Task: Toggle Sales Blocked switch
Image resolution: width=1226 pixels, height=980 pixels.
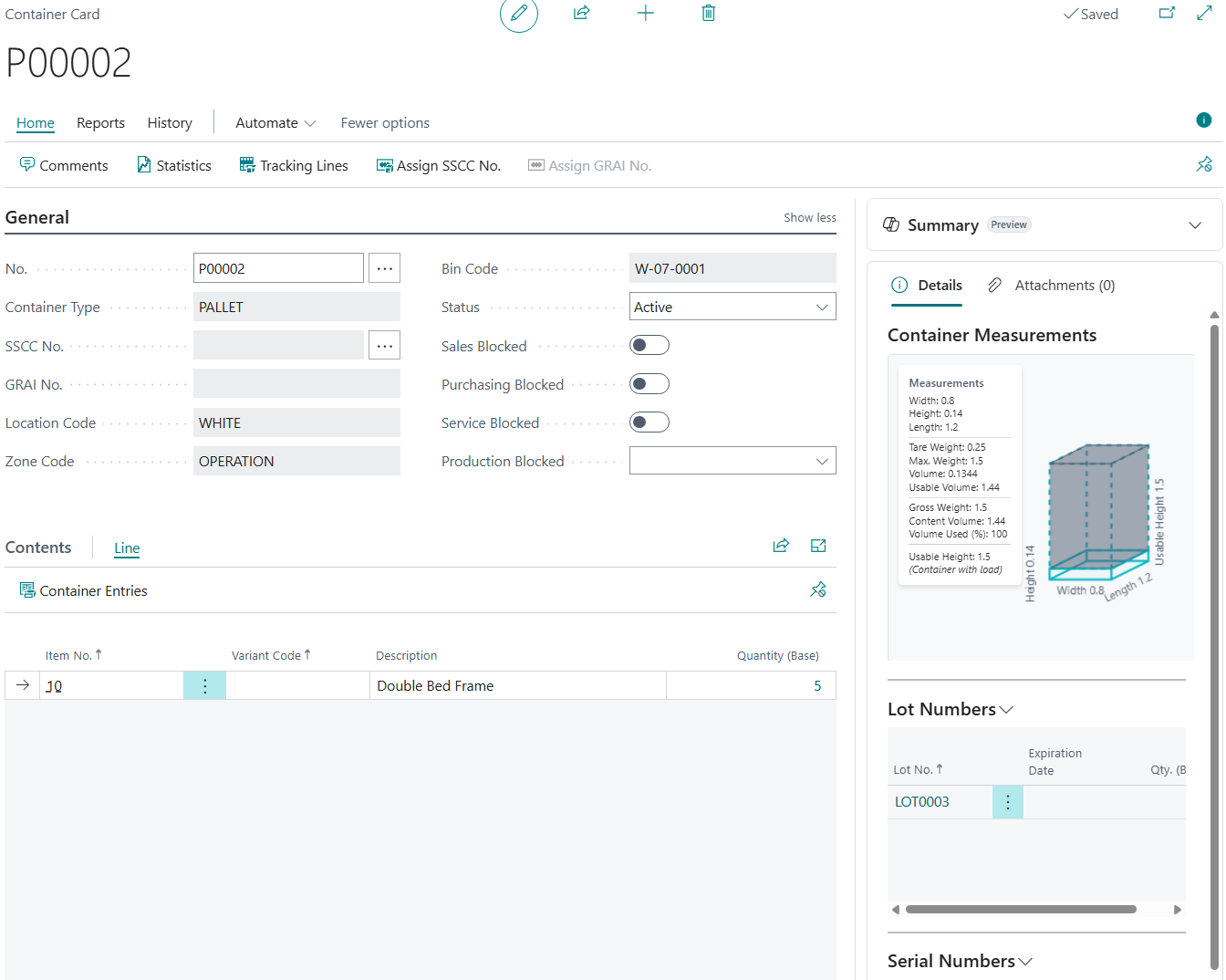Action: [649, 345]
